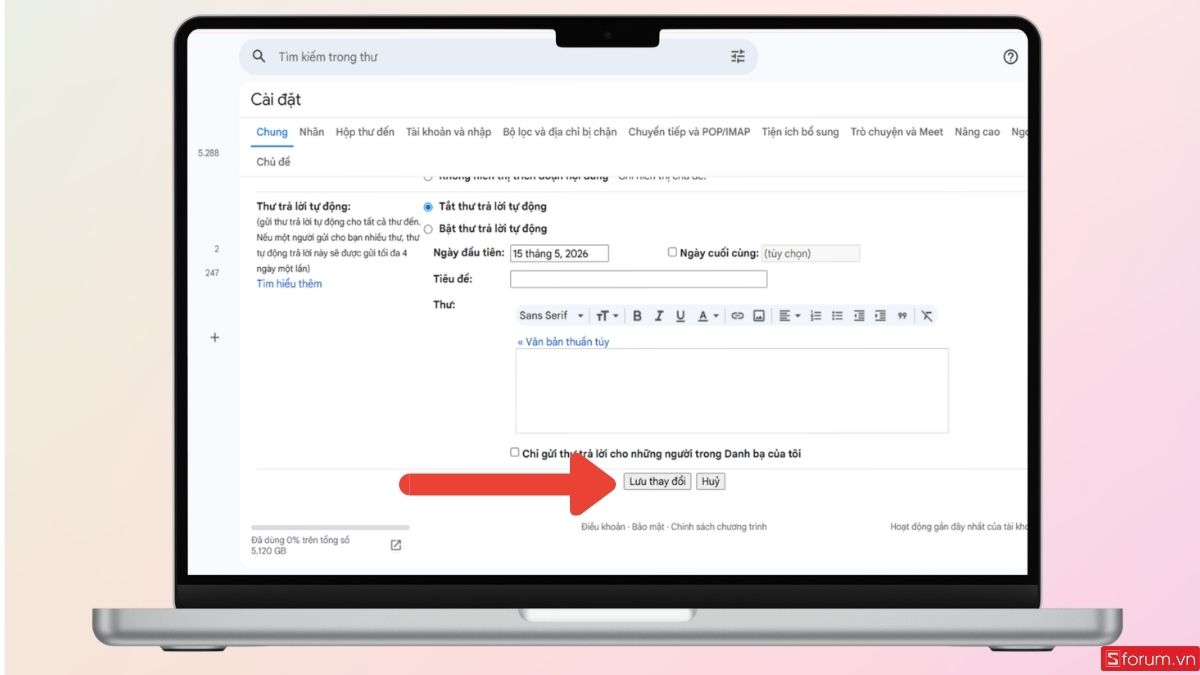This screenshot has width=1200, height=675.
Task: Open the text color dropdown
Action: [708, 316]
